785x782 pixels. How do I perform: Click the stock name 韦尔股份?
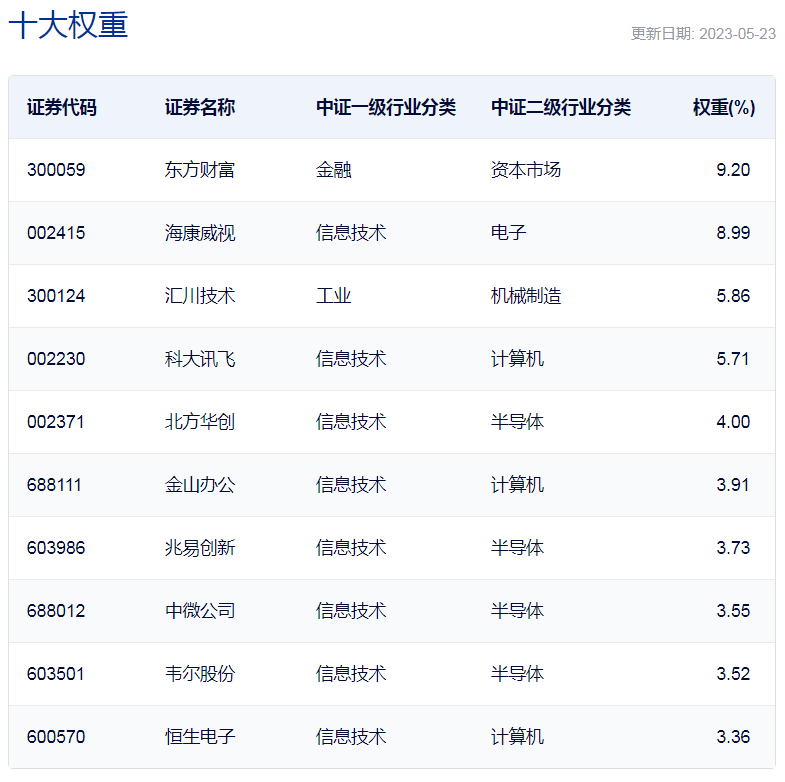coord(200,674)
